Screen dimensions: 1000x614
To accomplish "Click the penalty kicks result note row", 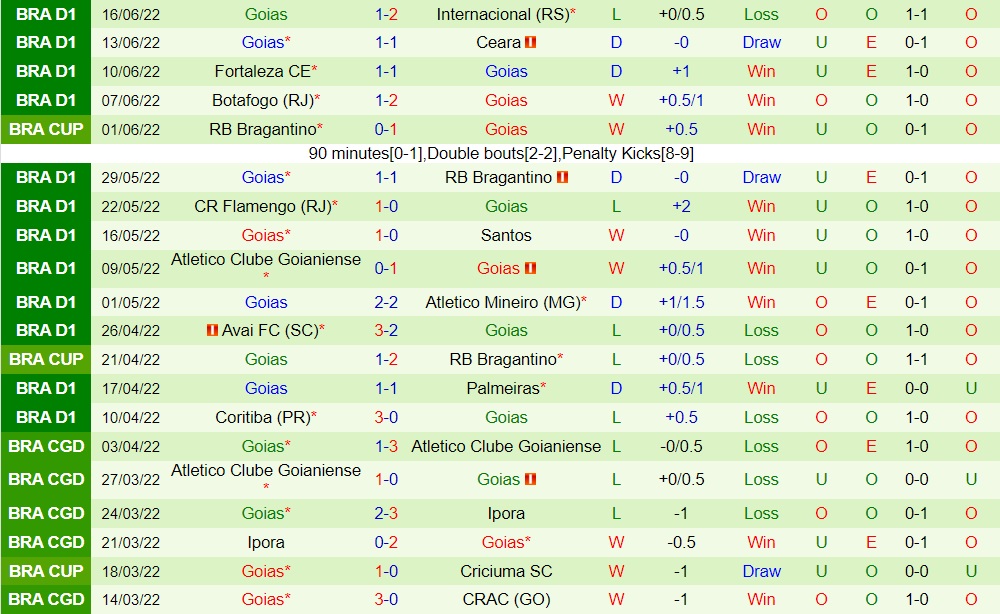I will [x=501, y=153].
